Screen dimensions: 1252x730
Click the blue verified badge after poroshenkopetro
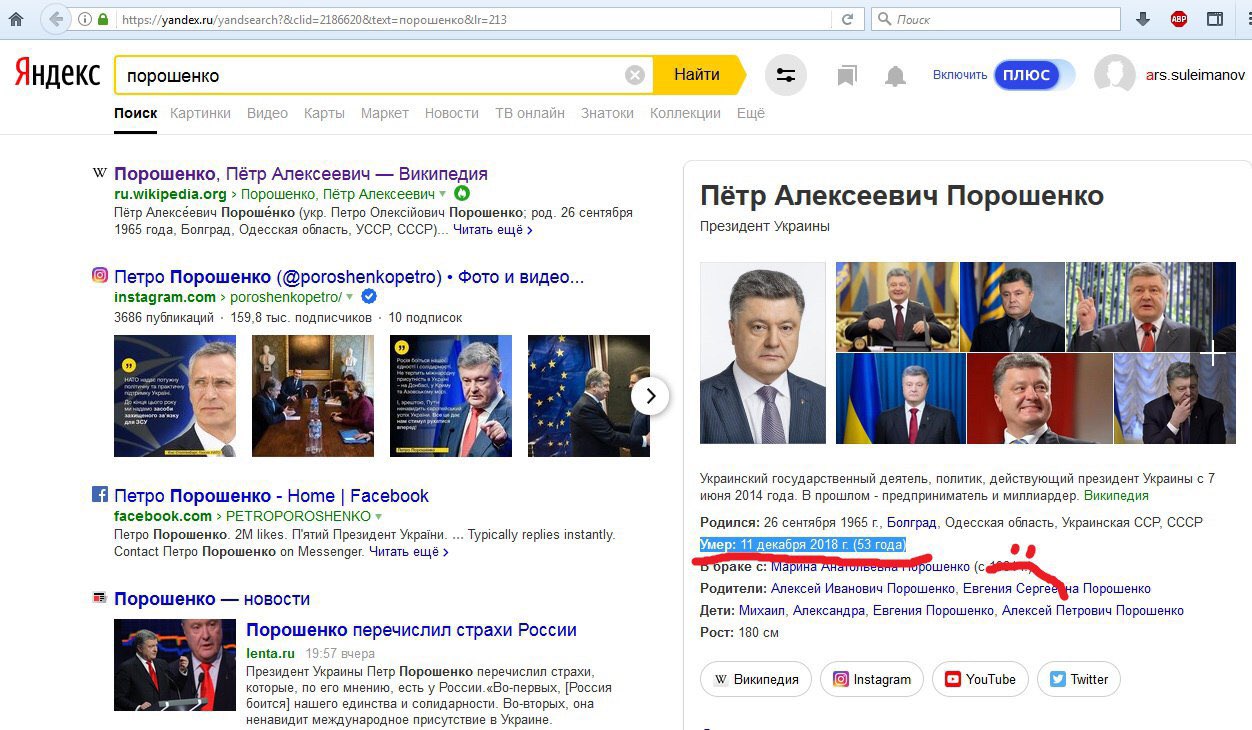click(x=369, y=297)
